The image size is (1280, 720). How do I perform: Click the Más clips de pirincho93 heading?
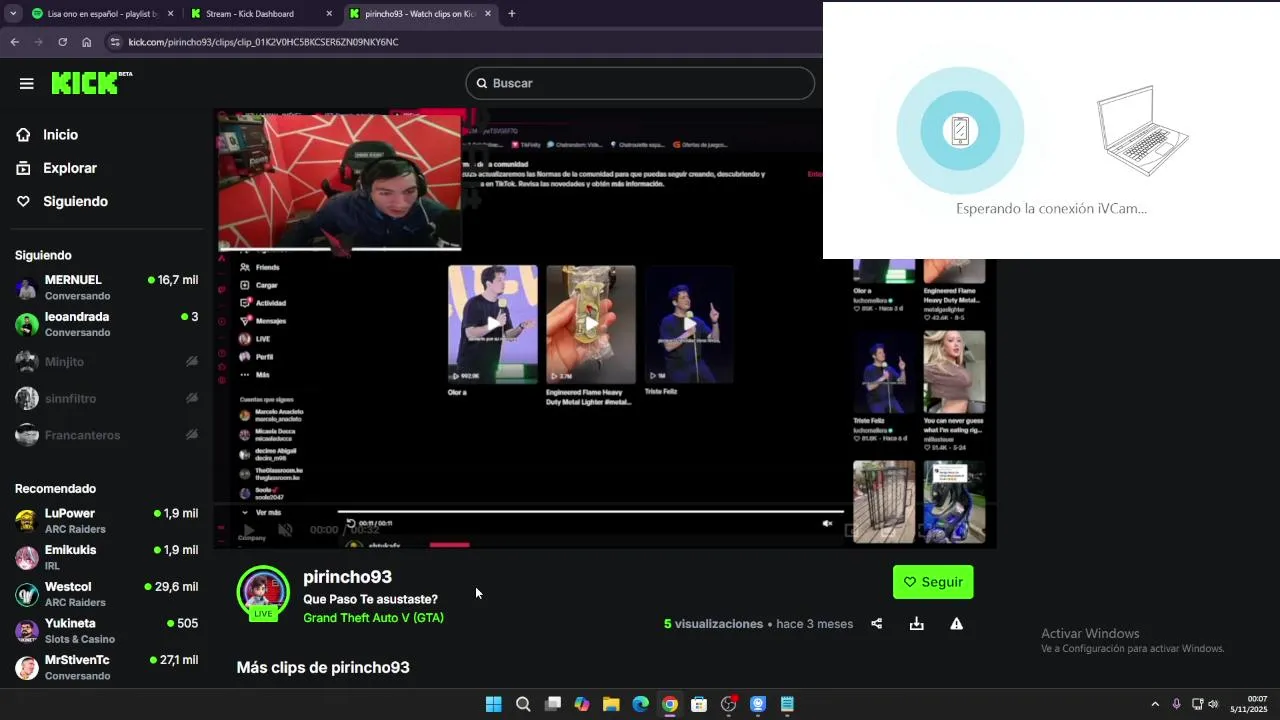click(x=323, y=667)
